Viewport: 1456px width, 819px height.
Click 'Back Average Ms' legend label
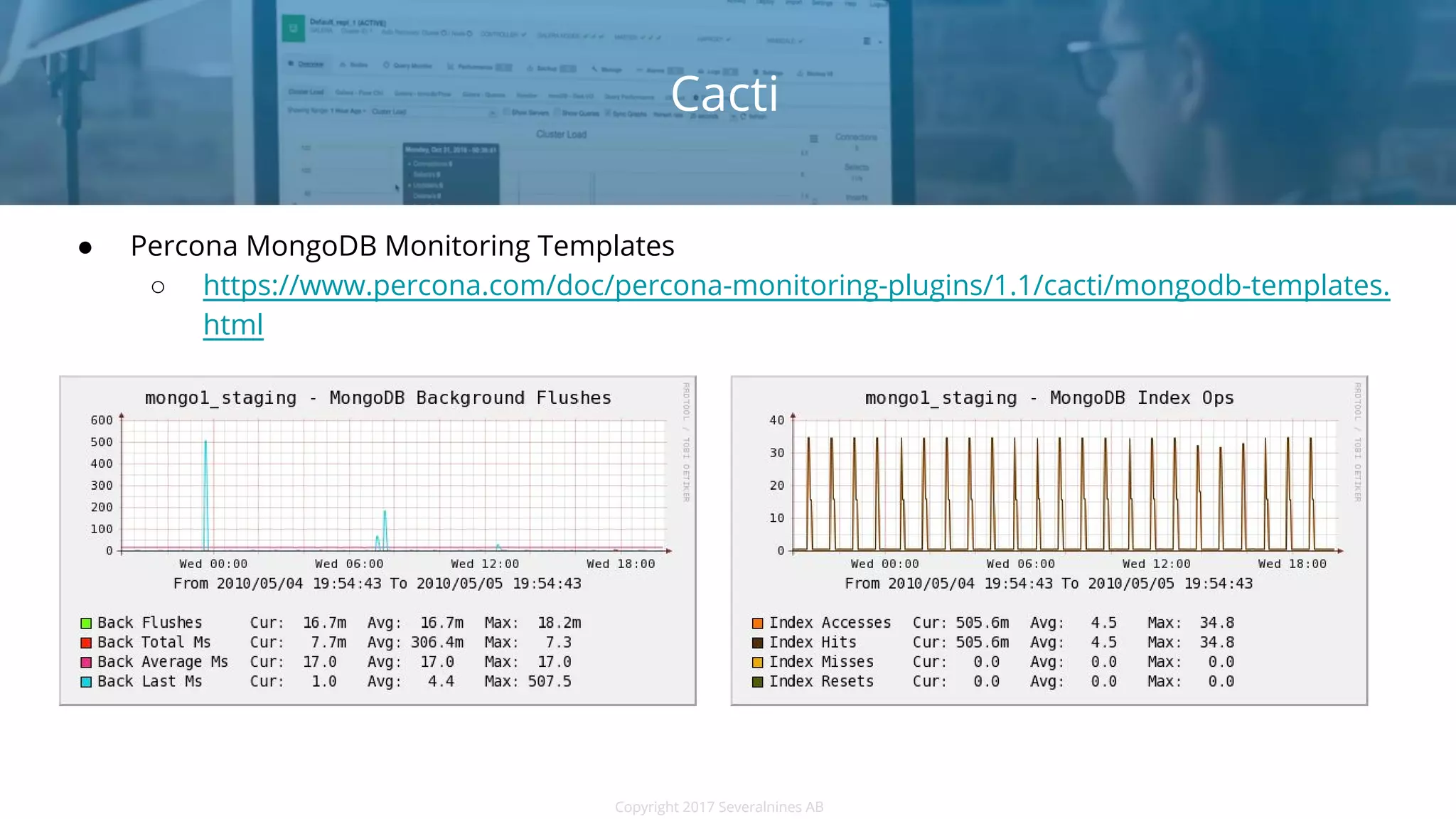163,662
